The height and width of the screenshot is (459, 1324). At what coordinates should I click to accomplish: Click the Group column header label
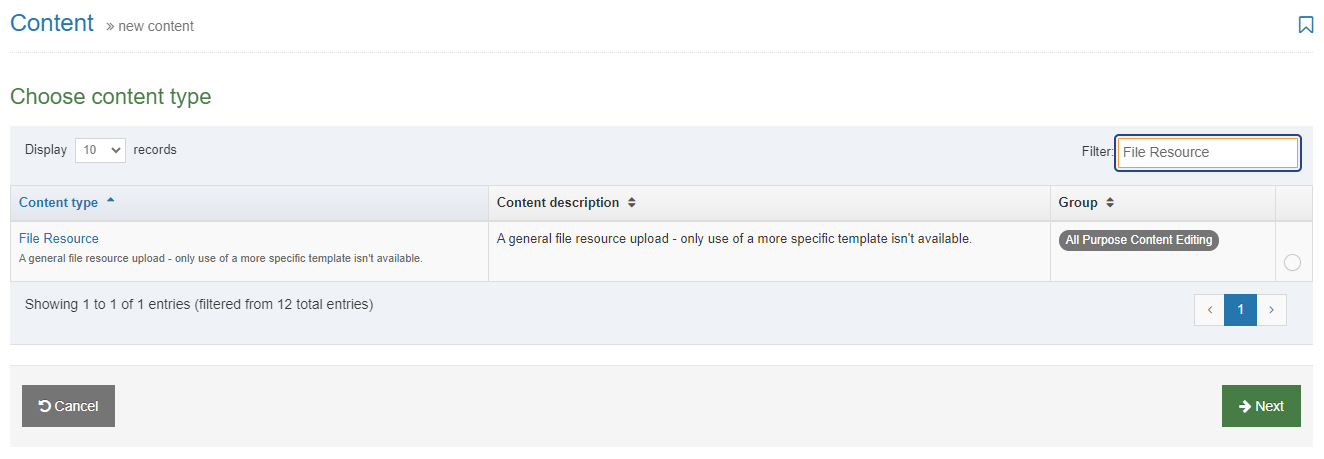pos(1077,203)
